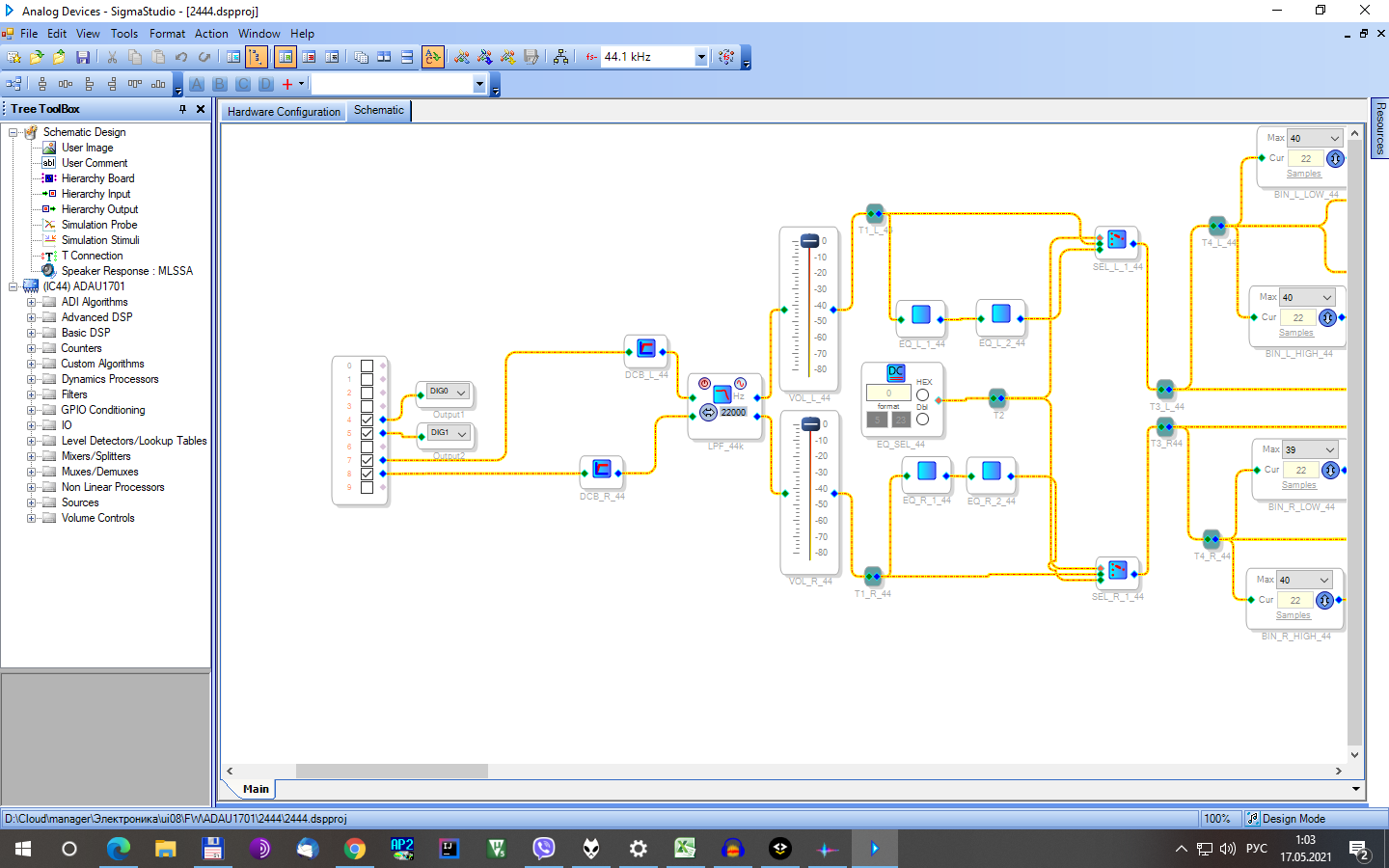Click the red plus add icon
This screenshot has height=868, width=1389.
click(287, 84)
